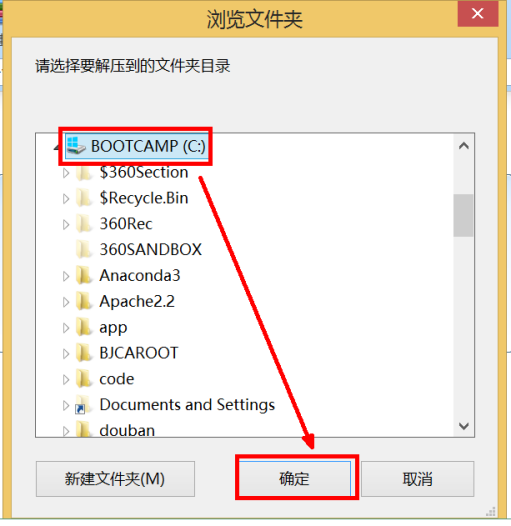
Task: Click the scrollbar up arrow
Action: click(x=464, y=146)
